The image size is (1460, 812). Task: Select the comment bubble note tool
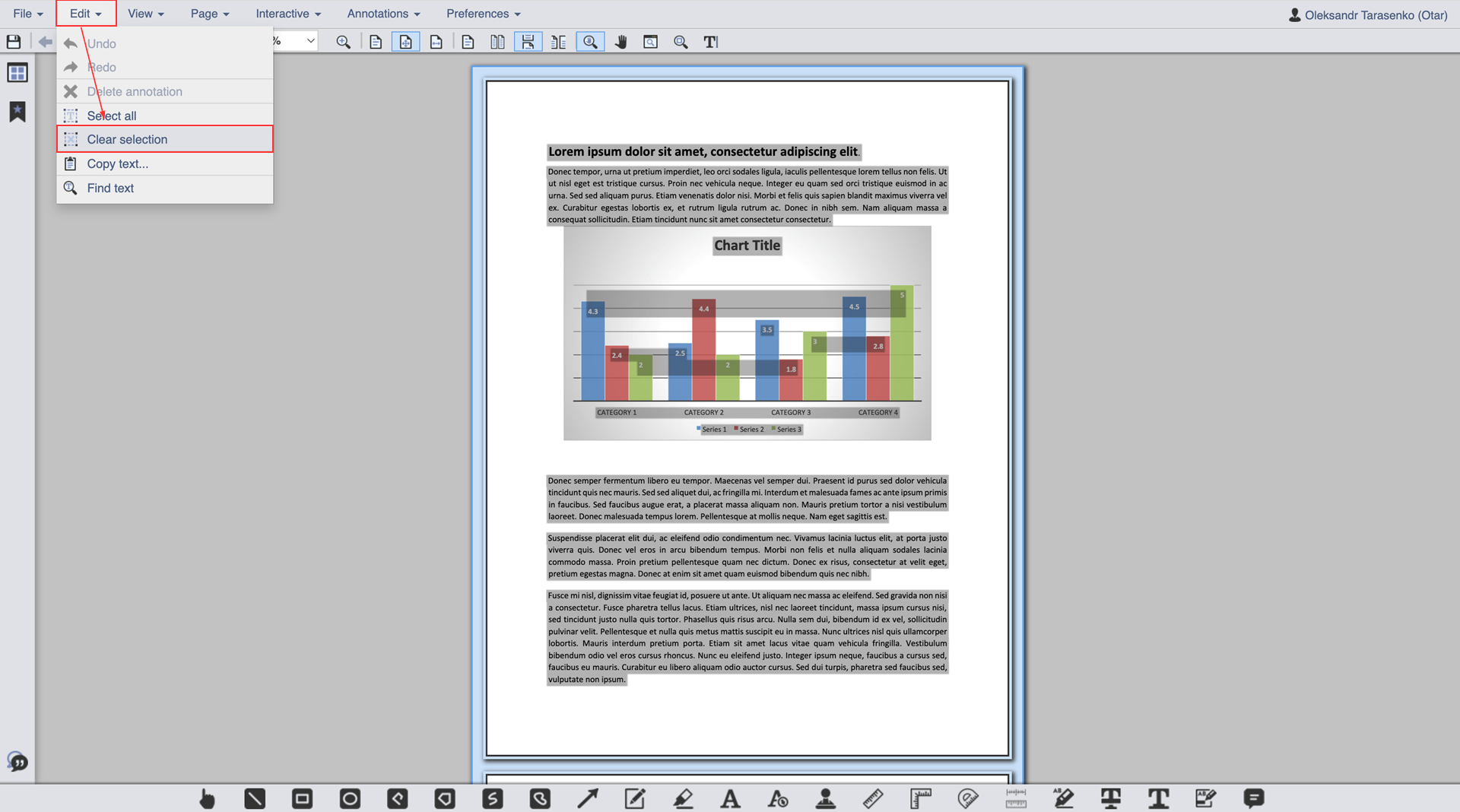[1253, 798]
